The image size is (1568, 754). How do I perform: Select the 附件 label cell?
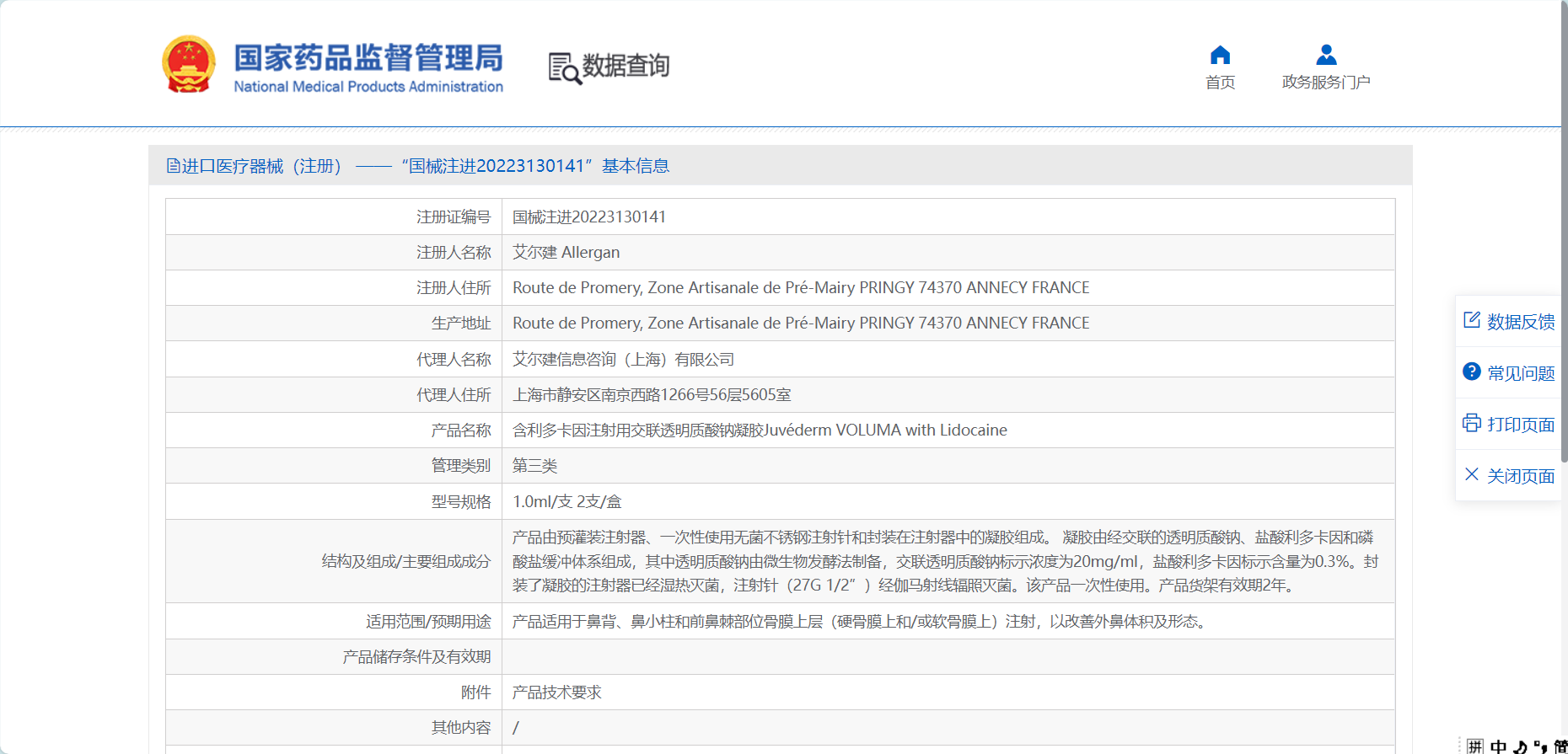334,692
